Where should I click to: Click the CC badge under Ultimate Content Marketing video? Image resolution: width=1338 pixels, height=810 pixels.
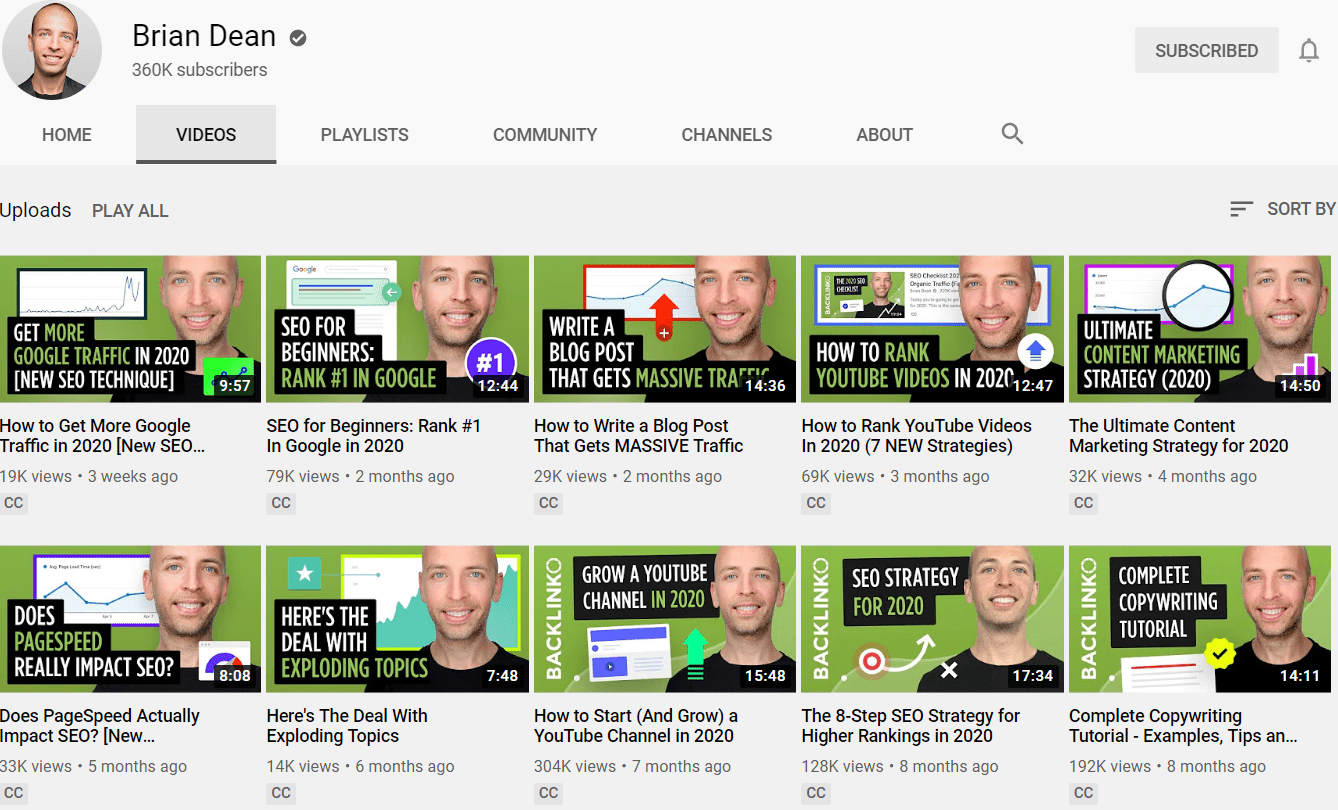[x=1083, y=503]
